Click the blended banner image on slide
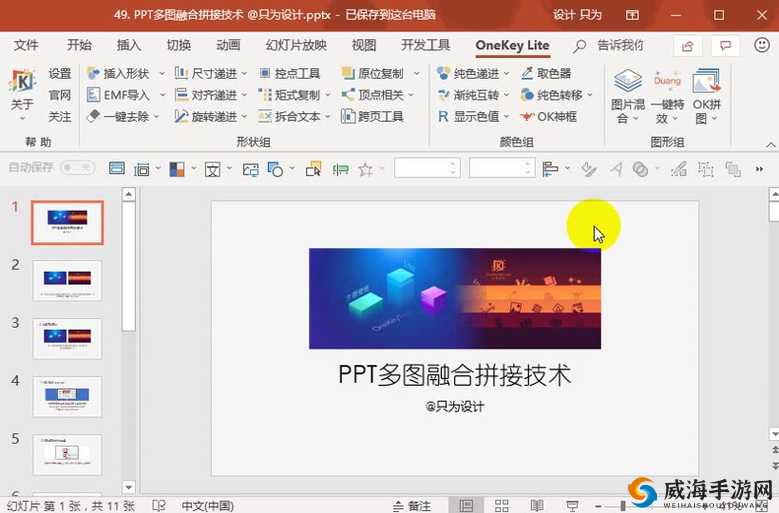This screenshot has width=779, height=513. (455, 298)
